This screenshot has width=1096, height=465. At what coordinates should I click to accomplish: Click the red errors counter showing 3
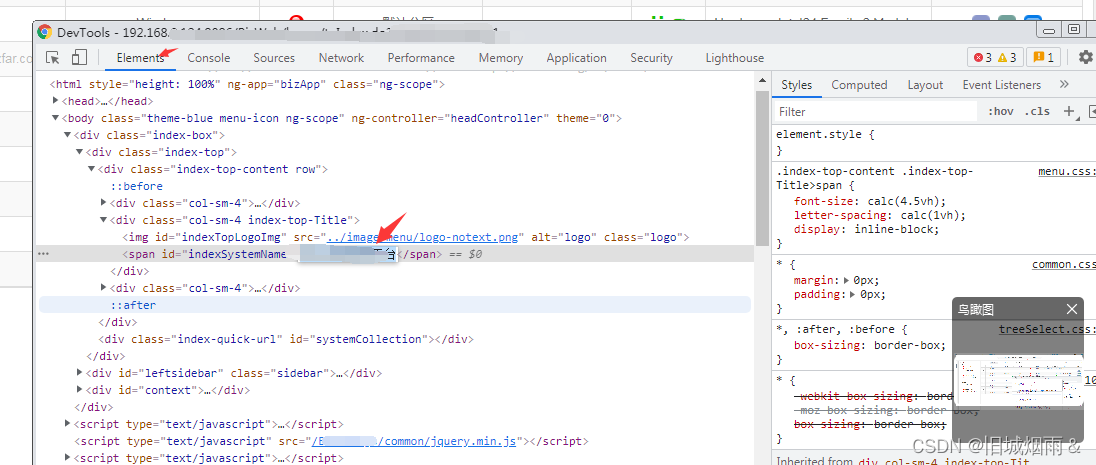(982, 58)
